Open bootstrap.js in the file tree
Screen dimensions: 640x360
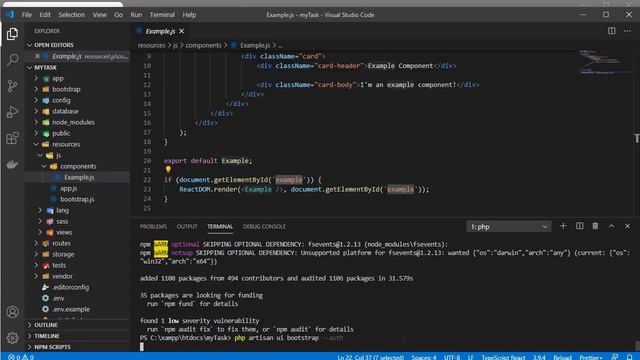tap(77, 199)
